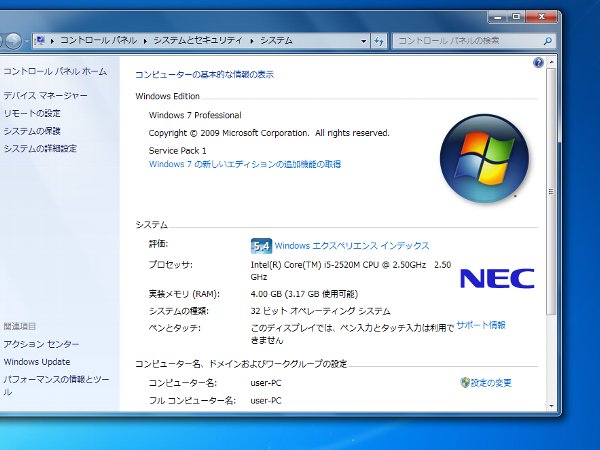This screenshot has height=450, width=600.
Task: Click the scrollbar up arrow
Action: click(551, 62)
